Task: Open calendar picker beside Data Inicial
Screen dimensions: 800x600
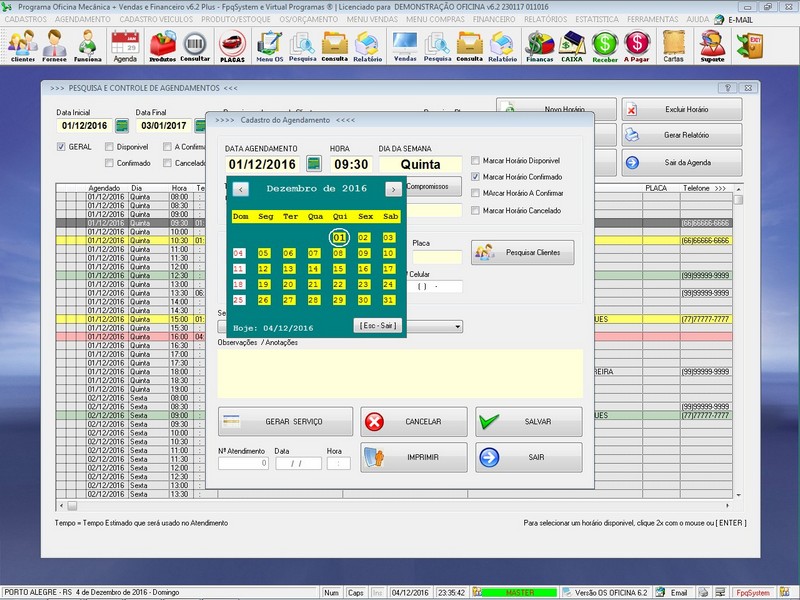Action: pyautogui.click(x=121, y=126)
